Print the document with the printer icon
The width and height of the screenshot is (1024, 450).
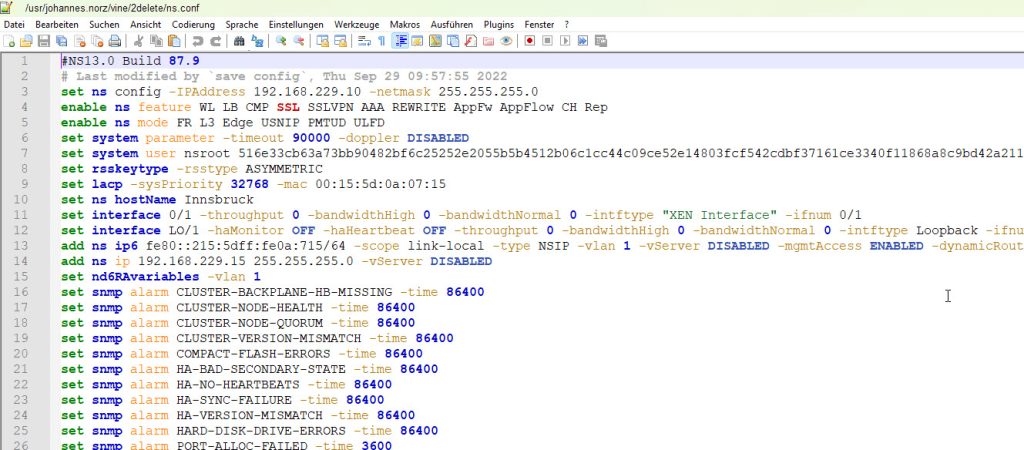(x=114, y=41)
